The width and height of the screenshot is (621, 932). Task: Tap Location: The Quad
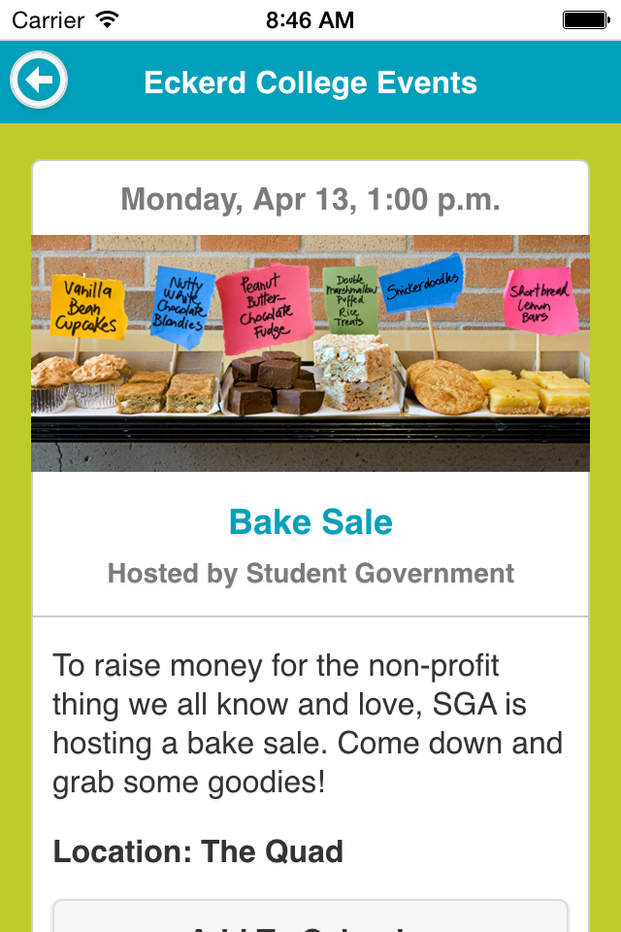198,851
